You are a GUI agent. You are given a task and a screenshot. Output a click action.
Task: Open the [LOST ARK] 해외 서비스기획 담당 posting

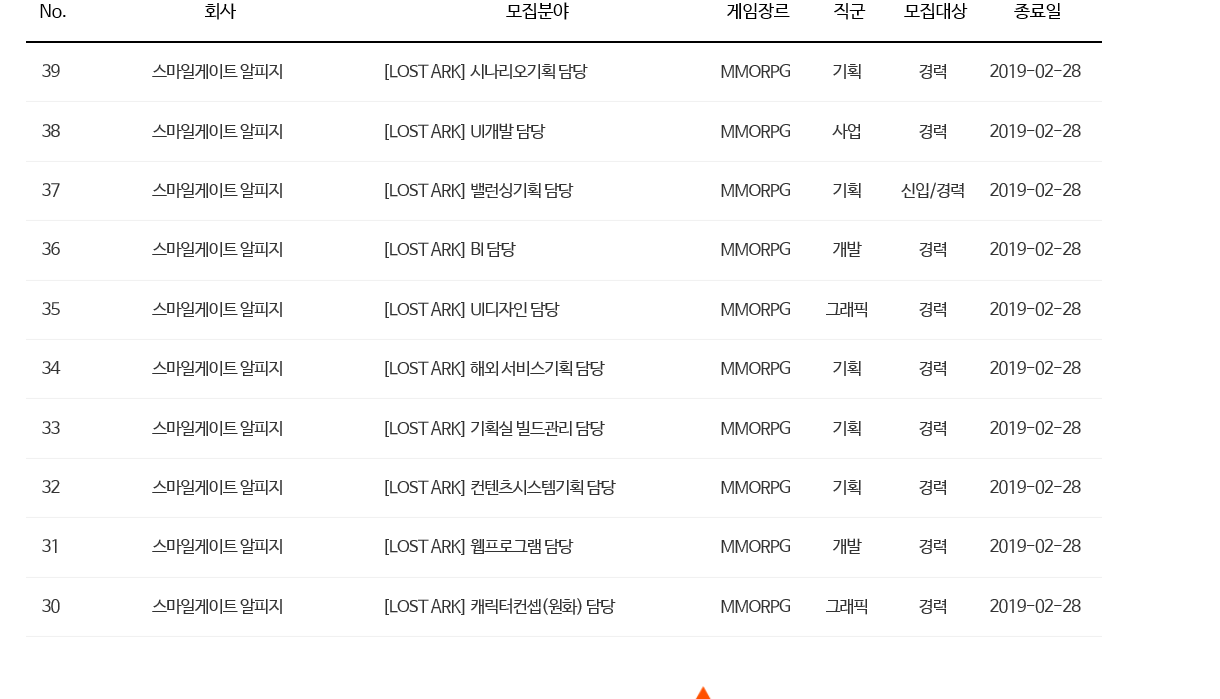[x=494, y=369]
